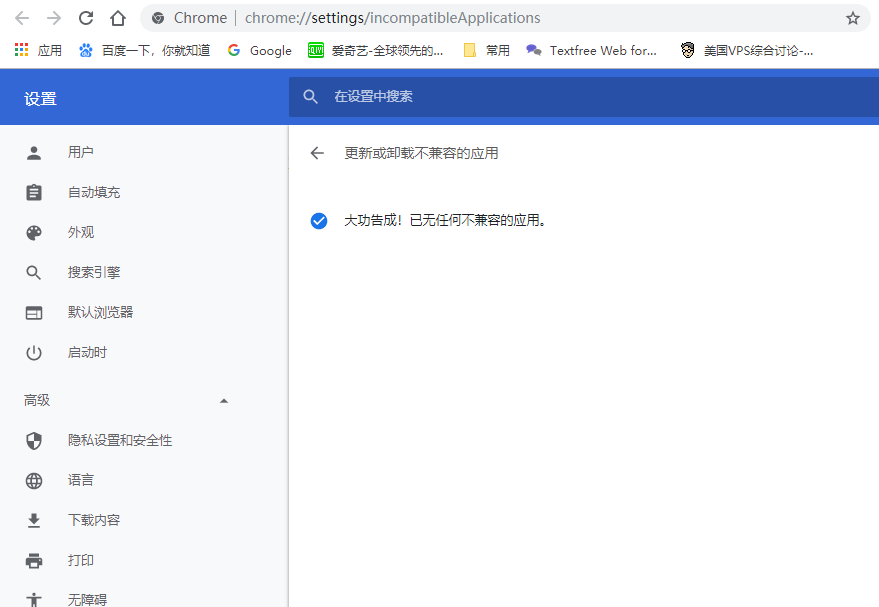Click the 用户 person icon in sidebar
Viewport: 879px width, 607px height.
(x=34, y=152)
